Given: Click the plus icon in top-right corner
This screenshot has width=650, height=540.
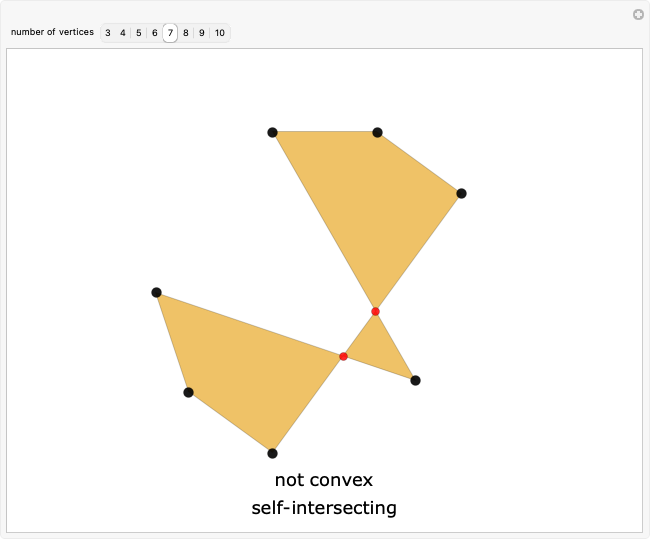Looking at the screenshot, I should click(638, 14).
